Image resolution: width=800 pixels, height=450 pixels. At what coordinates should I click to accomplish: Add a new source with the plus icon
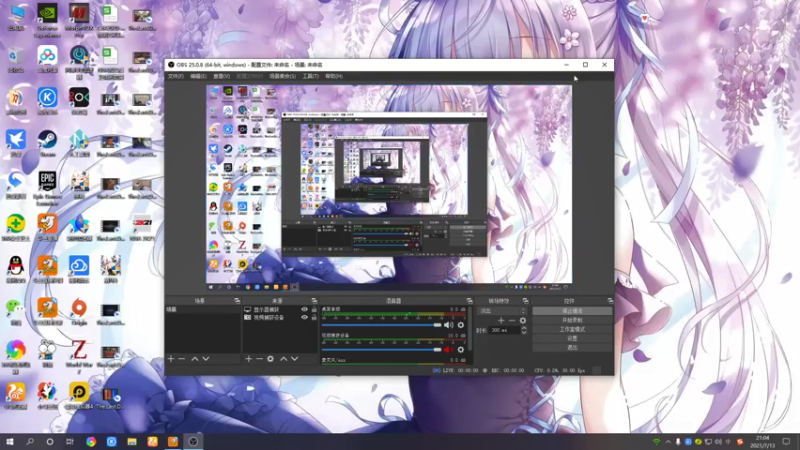click(x=248, y=359)
